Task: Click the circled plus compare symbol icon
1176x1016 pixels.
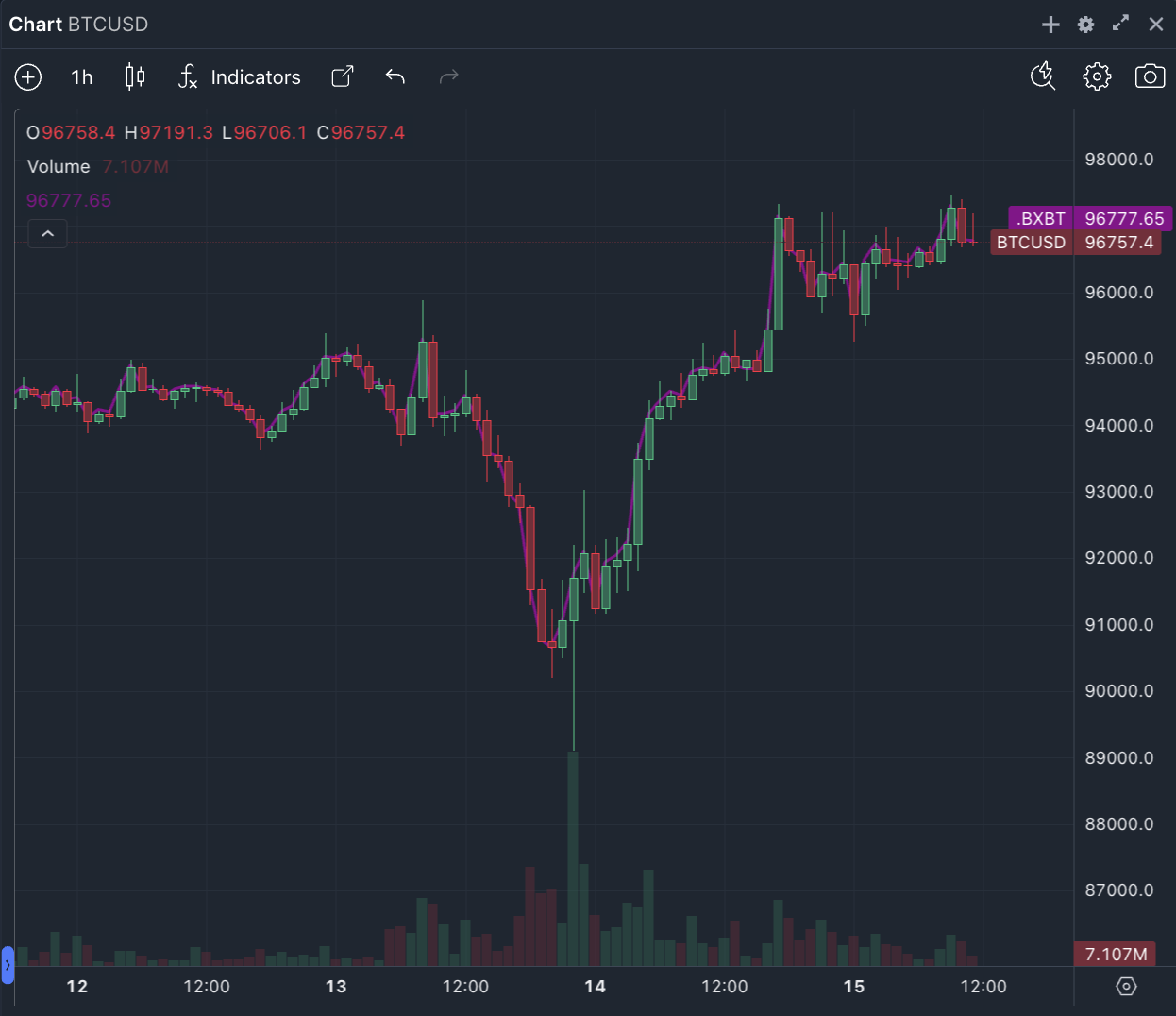Action: 28,77
